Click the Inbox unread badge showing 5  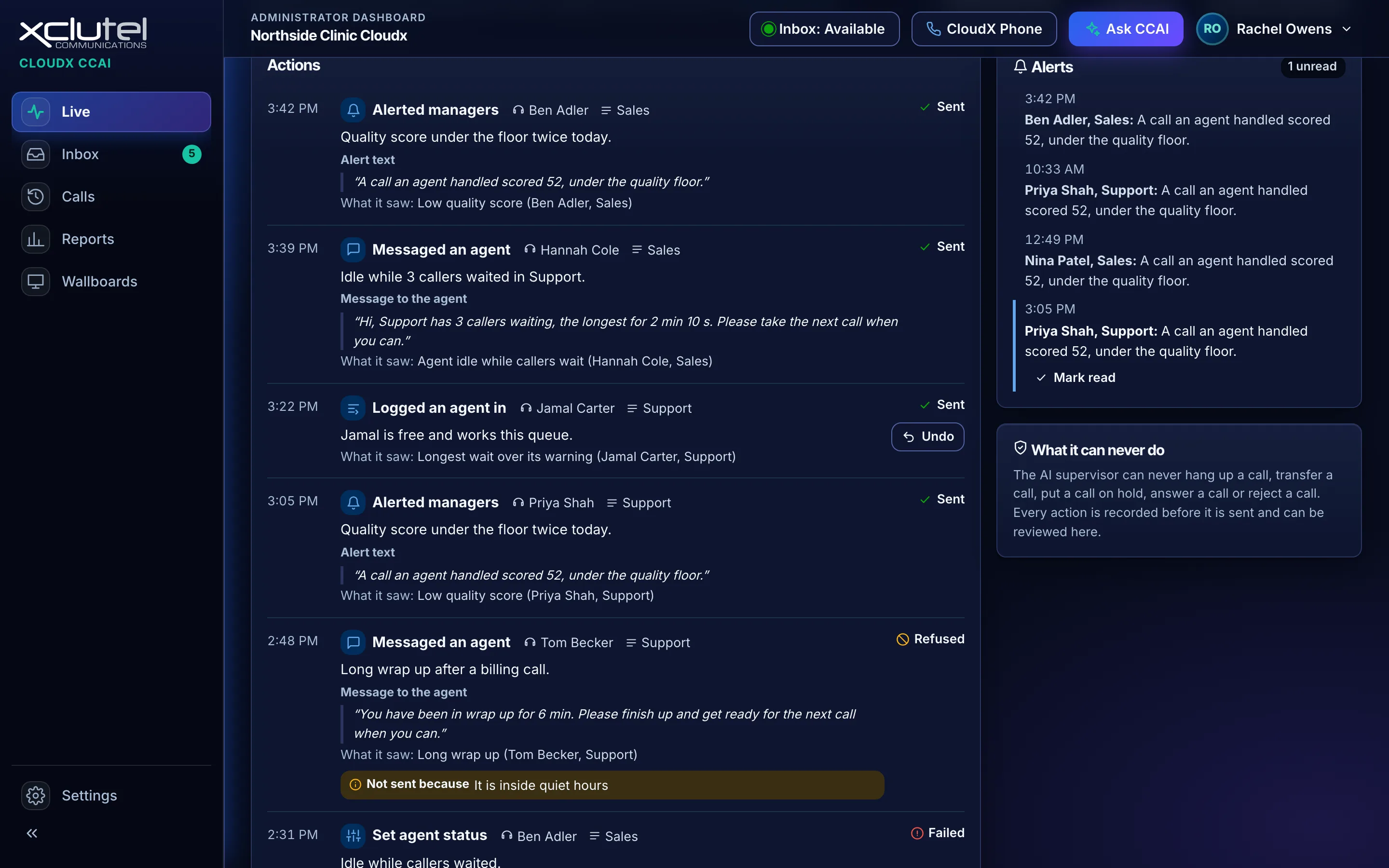(x=191, y=154)
